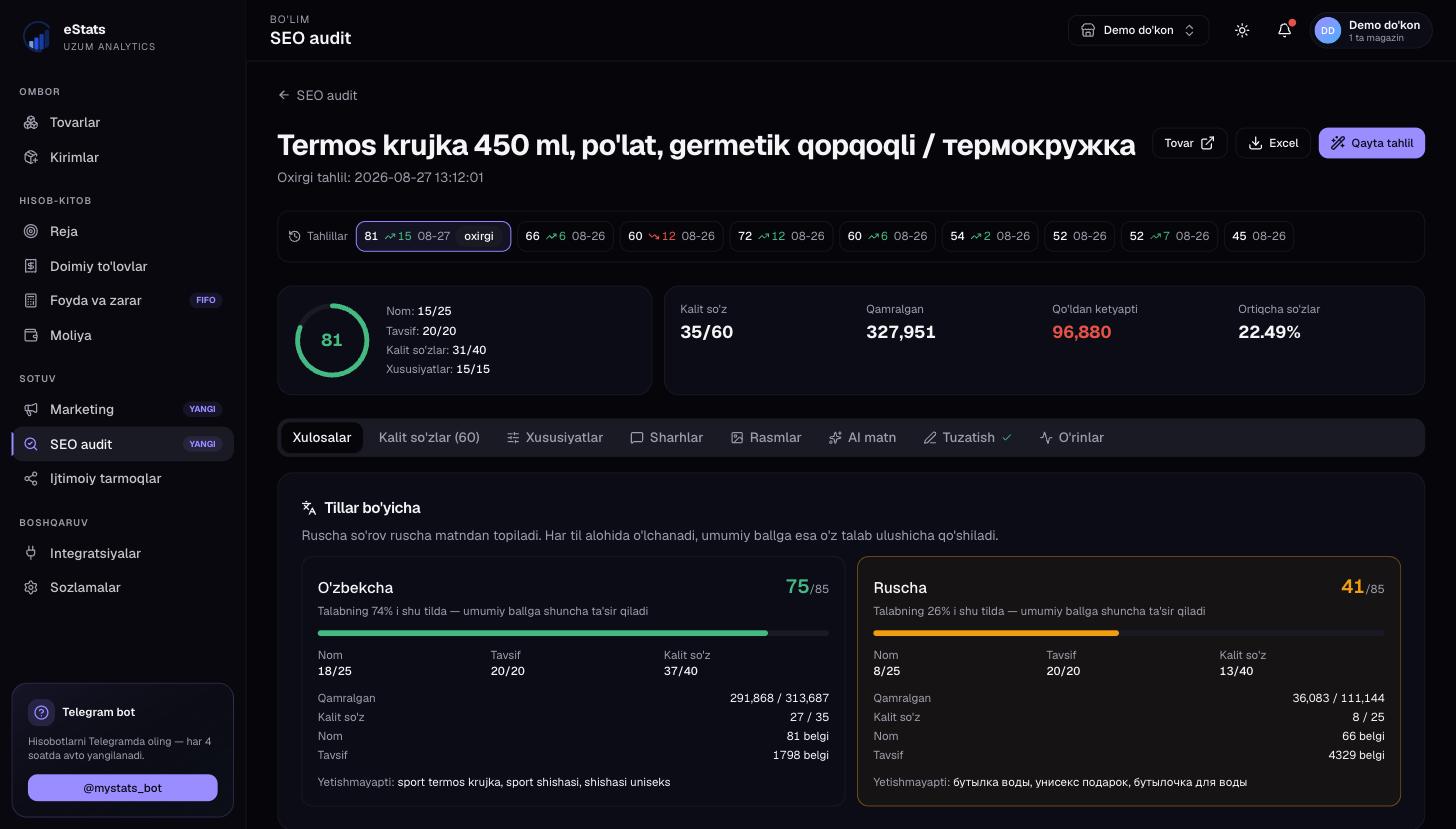This screenshot has width=1456, height=829.
Task: Toggle light/dark theme sun icon
Action: click(x=1242, y=30)
